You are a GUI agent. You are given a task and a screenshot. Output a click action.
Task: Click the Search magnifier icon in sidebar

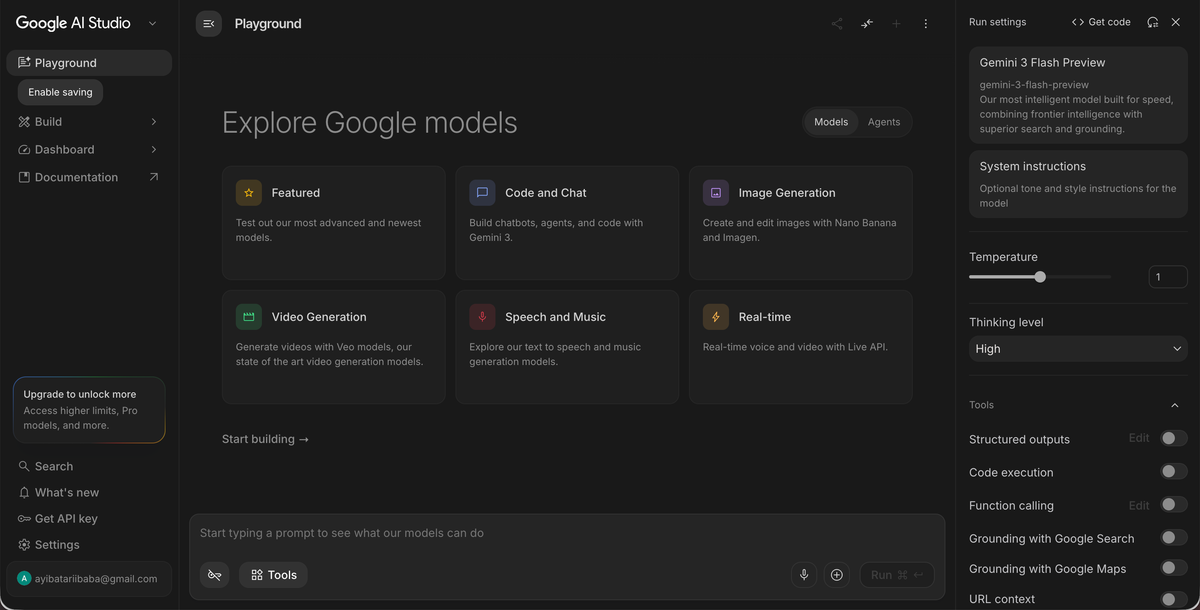[24, 466]
